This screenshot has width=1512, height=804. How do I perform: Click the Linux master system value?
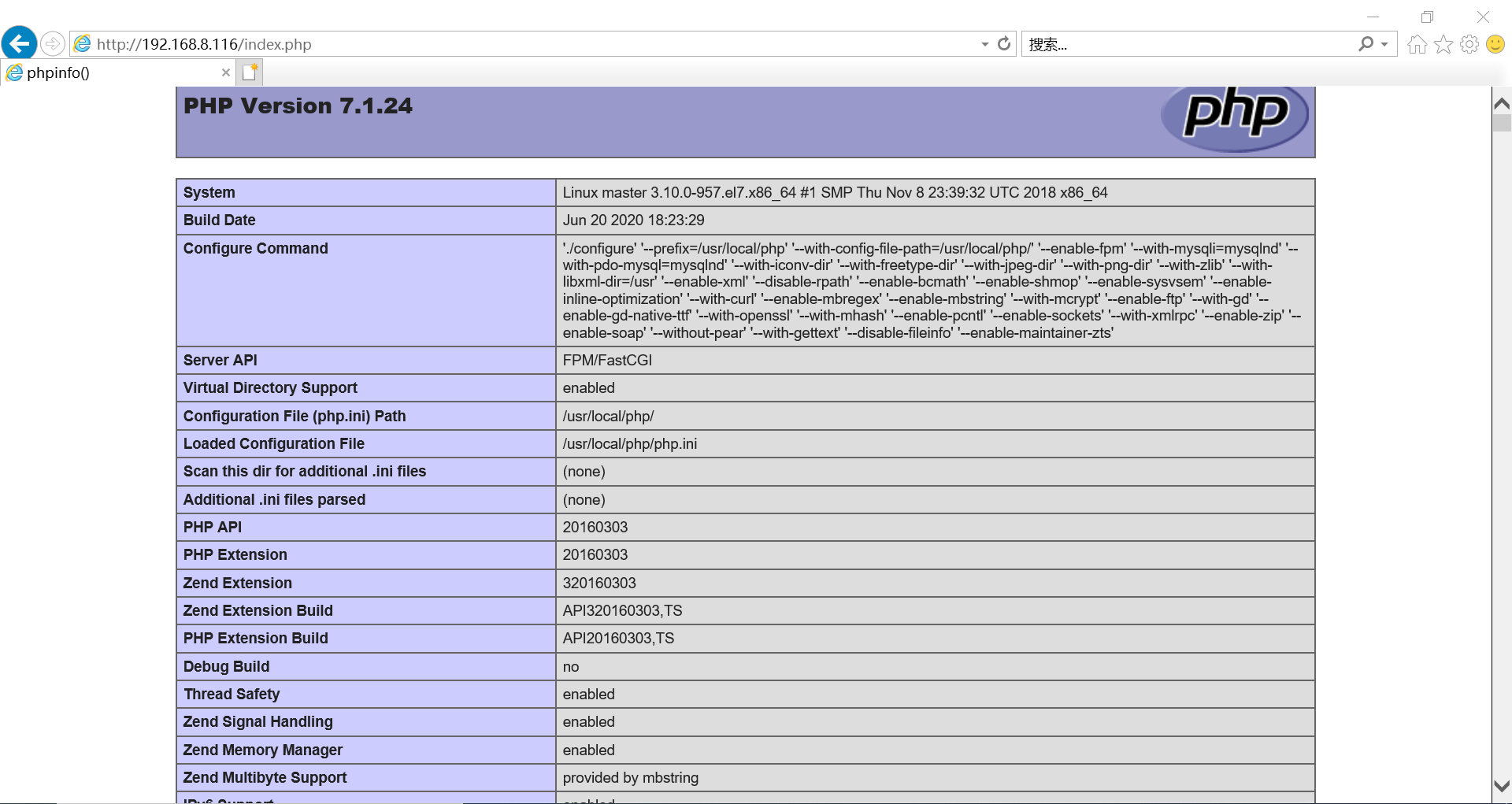click(835, 192)
